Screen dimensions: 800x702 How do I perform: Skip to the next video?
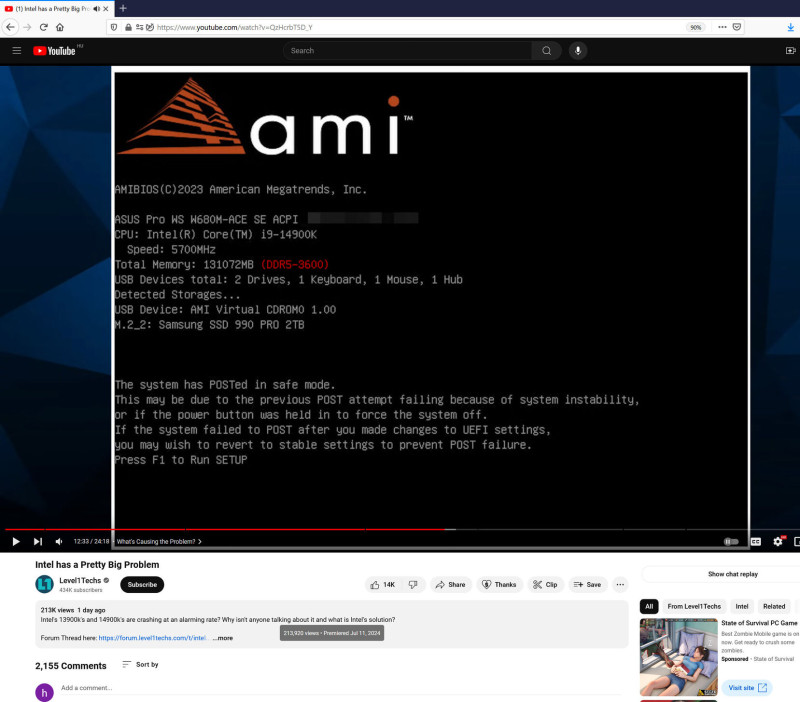click(x=38, y=541)
